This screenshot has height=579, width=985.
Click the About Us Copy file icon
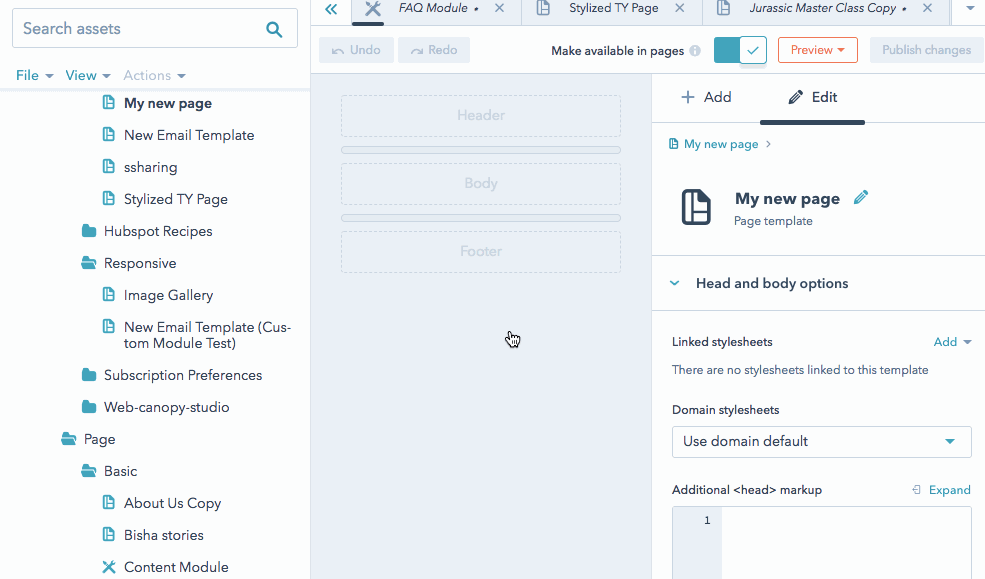tap(109, 502)
